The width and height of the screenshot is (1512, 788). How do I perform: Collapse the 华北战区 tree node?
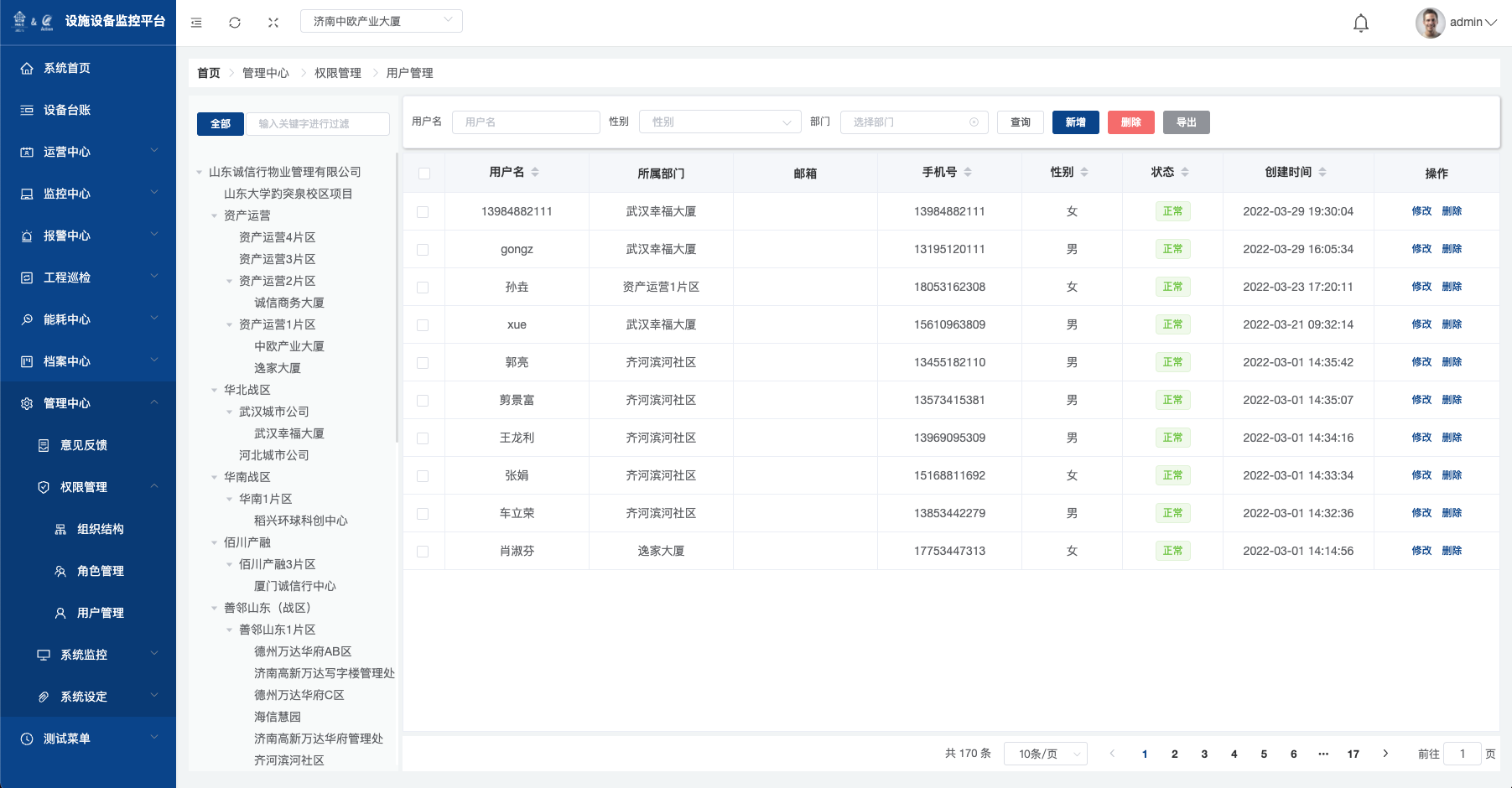click(x=215, y=390)
